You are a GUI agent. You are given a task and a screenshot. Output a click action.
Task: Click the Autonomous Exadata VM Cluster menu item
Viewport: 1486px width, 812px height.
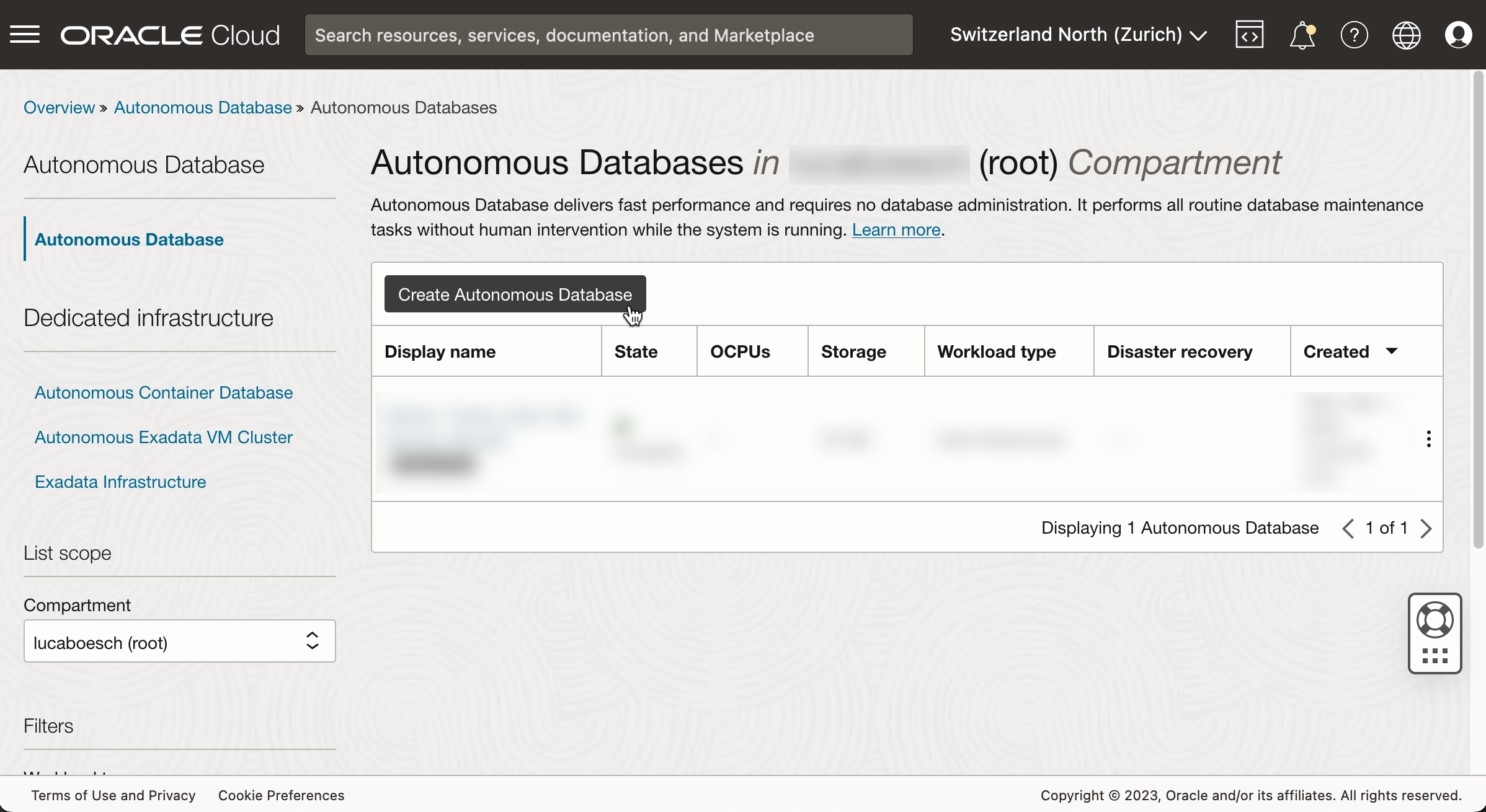coord(163,437)
